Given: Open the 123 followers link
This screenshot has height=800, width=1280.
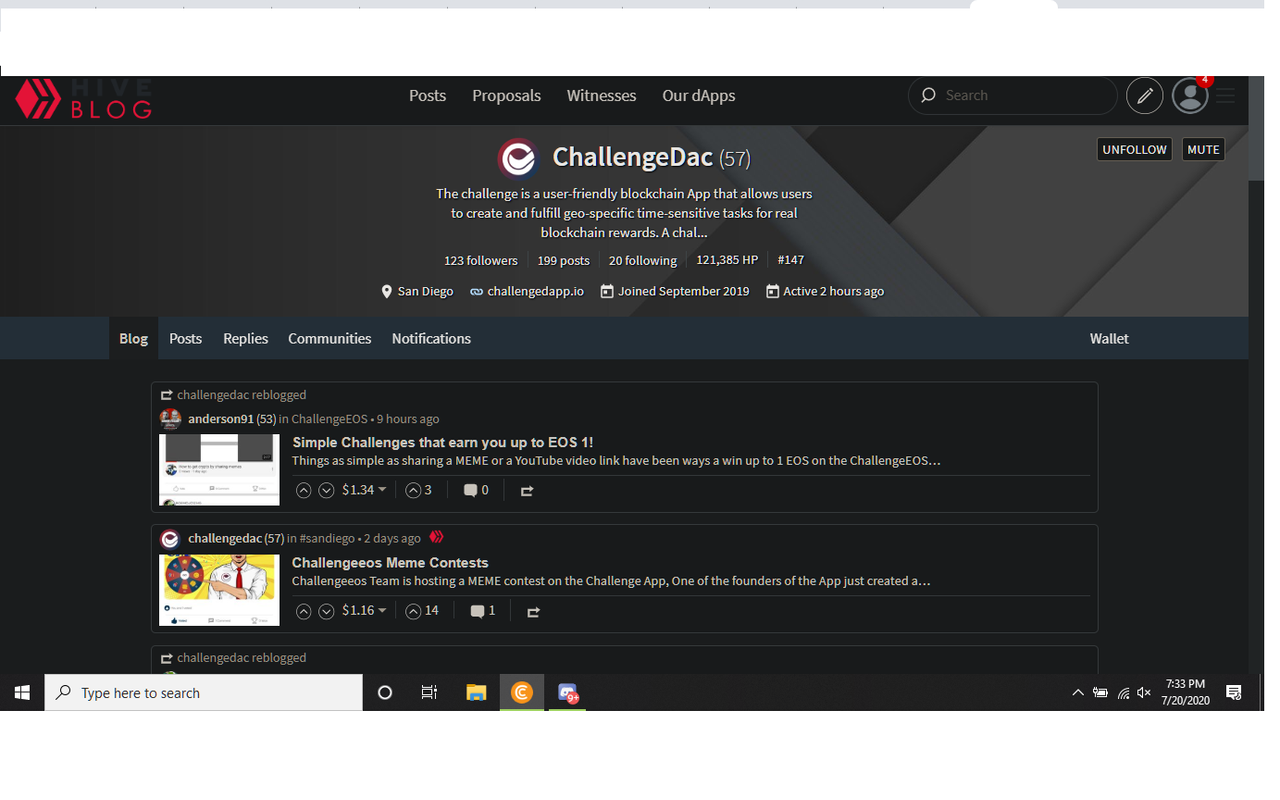Looking at the screenshot, I should (481, 260).
